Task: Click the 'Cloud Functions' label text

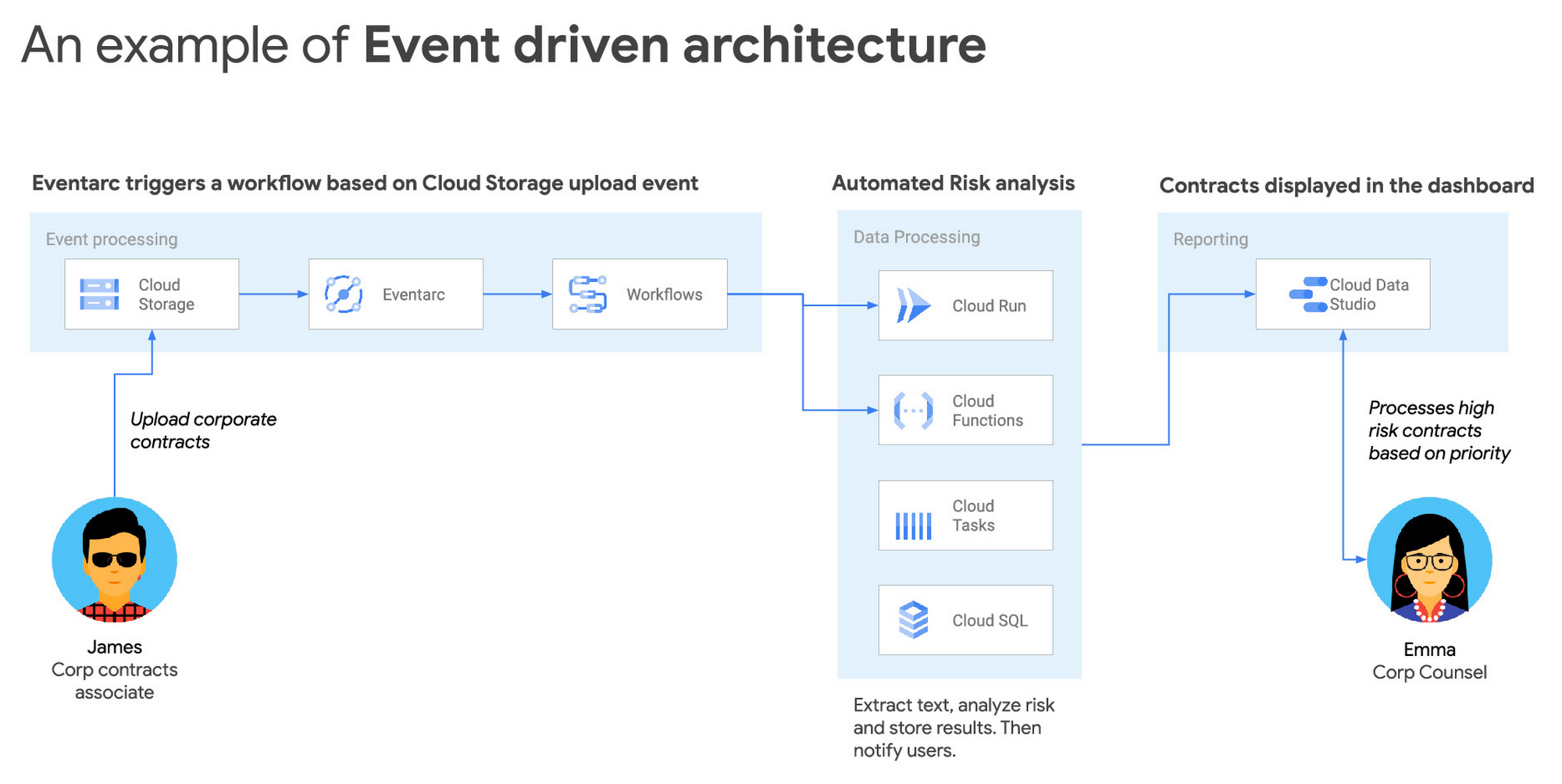Action: coord(987,411)
